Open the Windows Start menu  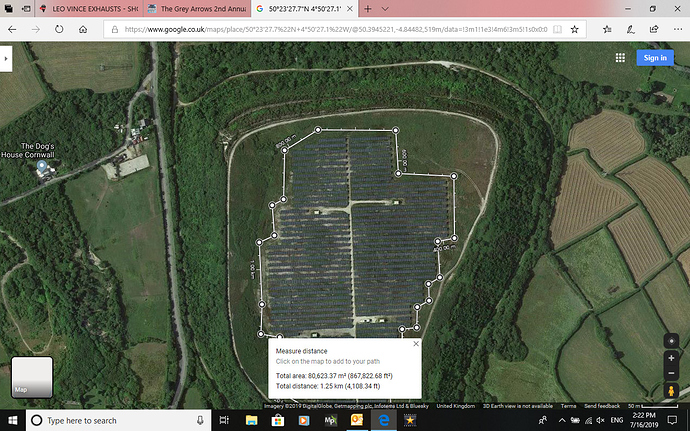[x=13, y=420]
